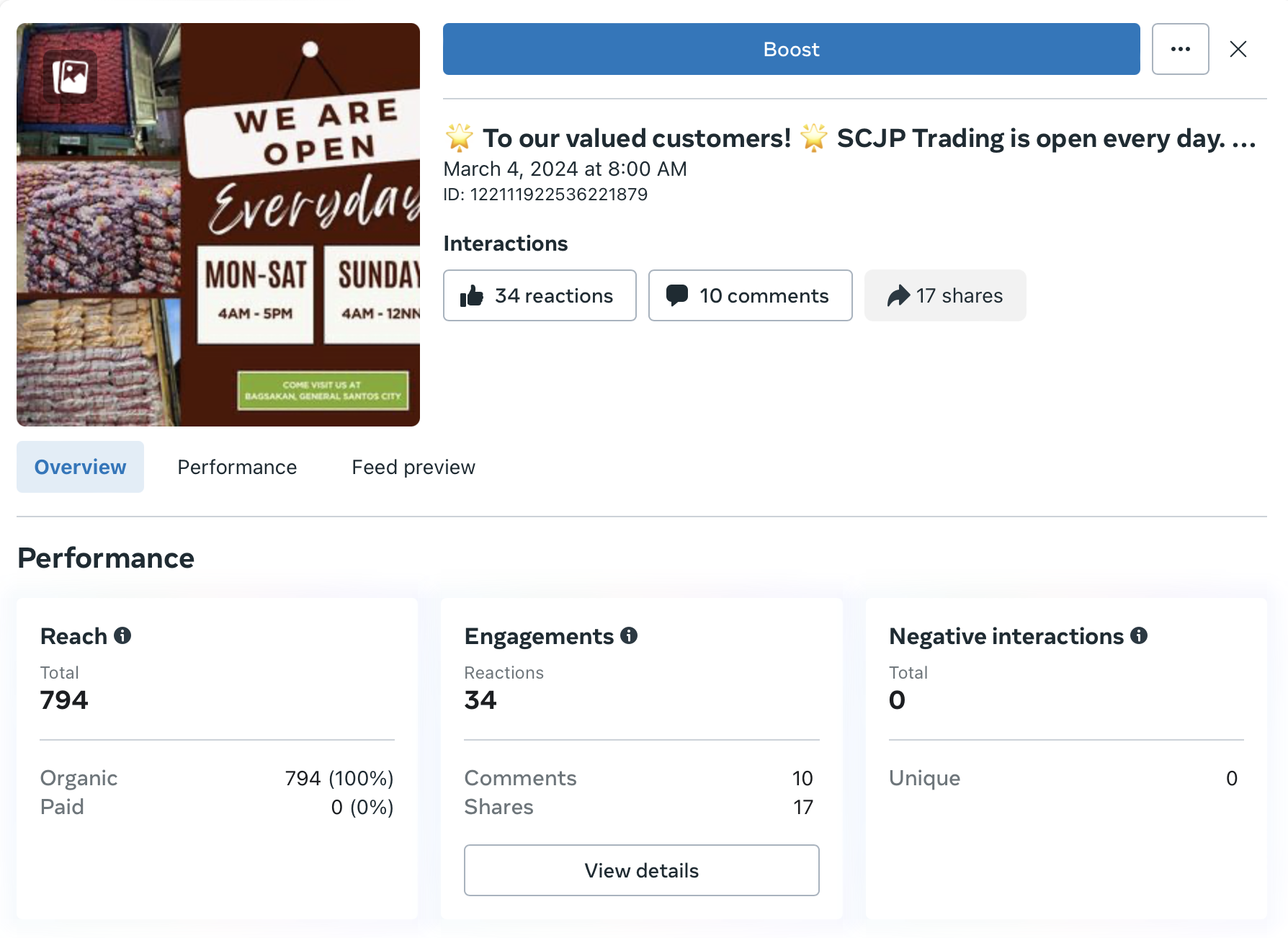
Task: Close the post insights dialog
Action: tap(1238, 49)
